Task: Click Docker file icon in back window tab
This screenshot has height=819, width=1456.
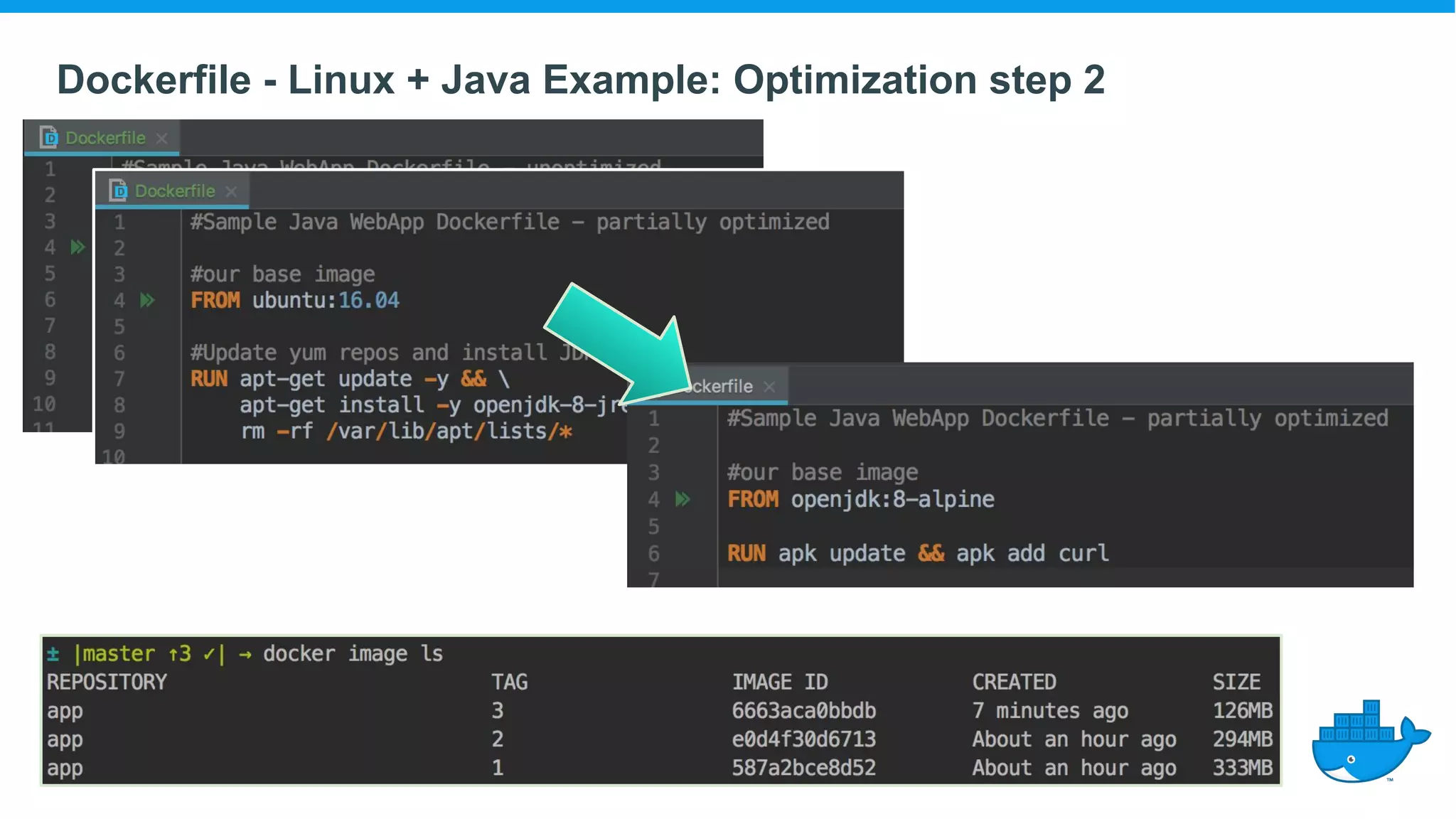Action: (49, 136)
